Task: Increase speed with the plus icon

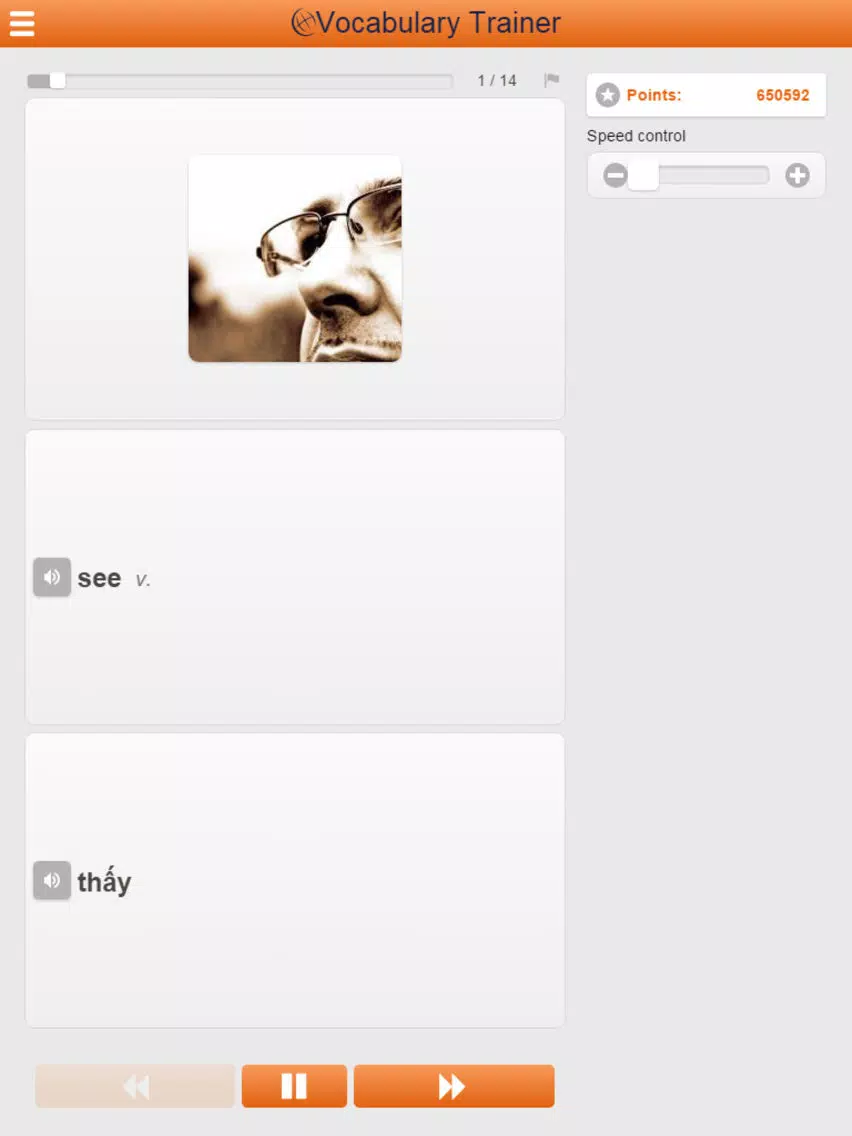Action: 798,175
